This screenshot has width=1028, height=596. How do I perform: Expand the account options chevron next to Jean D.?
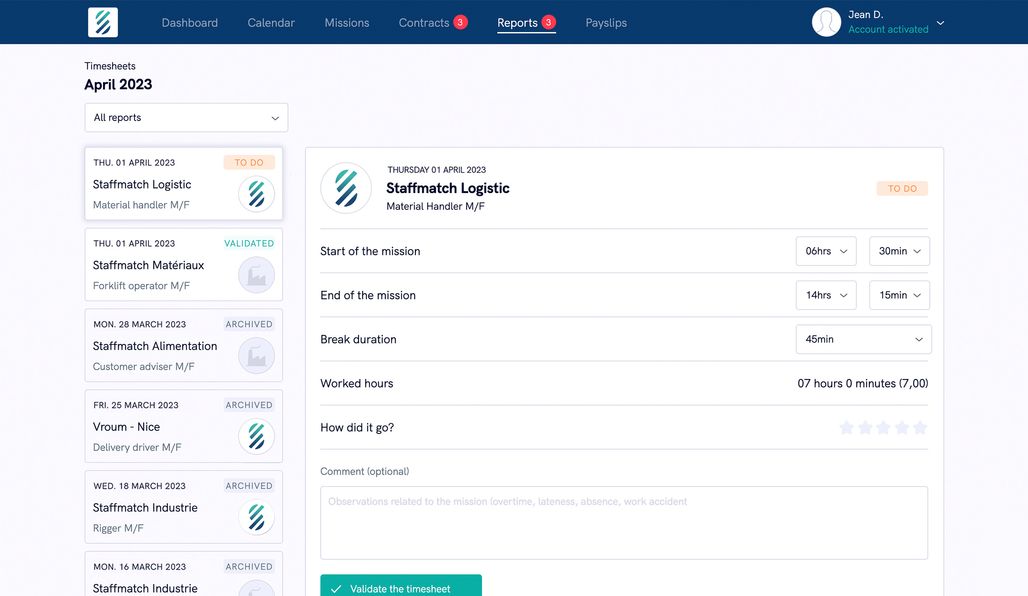coord(938,21)
